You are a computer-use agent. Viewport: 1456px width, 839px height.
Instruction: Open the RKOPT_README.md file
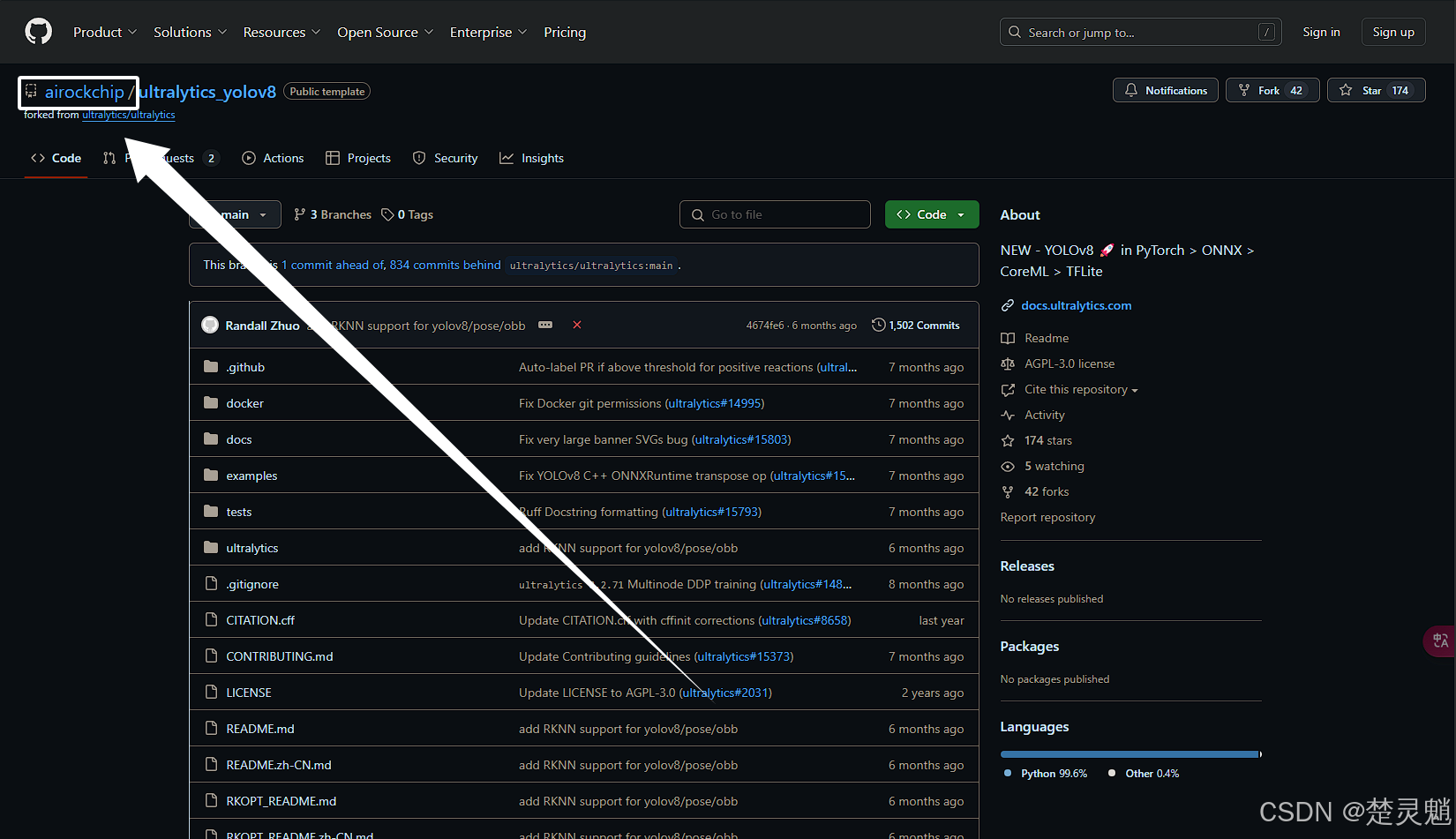click(281, 801)
